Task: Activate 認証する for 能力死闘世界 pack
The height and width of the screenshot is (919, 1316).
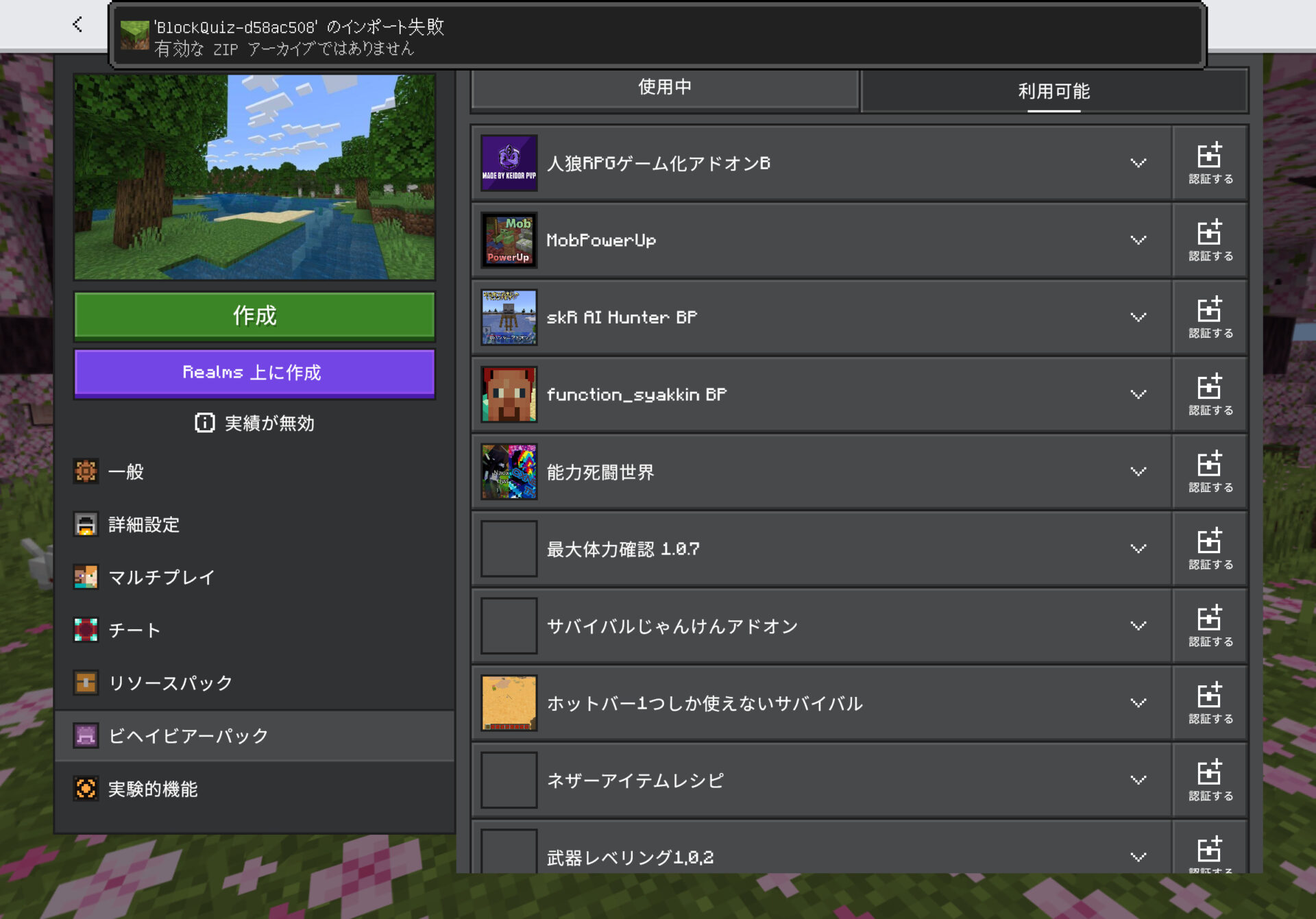Action: (1209, 471)
